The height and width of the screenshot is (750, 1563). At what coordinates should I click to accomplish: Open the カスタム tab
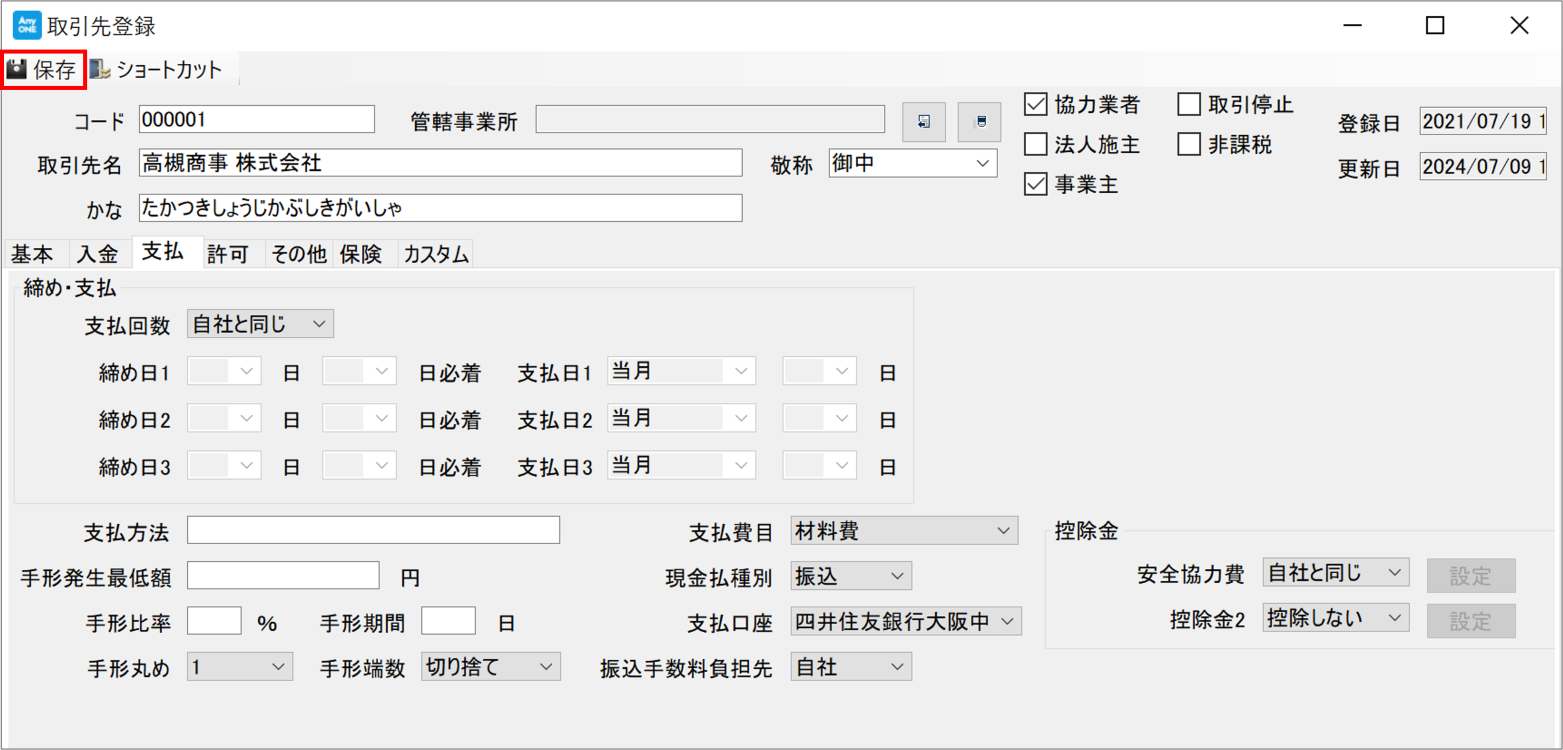tap(435, 255)
